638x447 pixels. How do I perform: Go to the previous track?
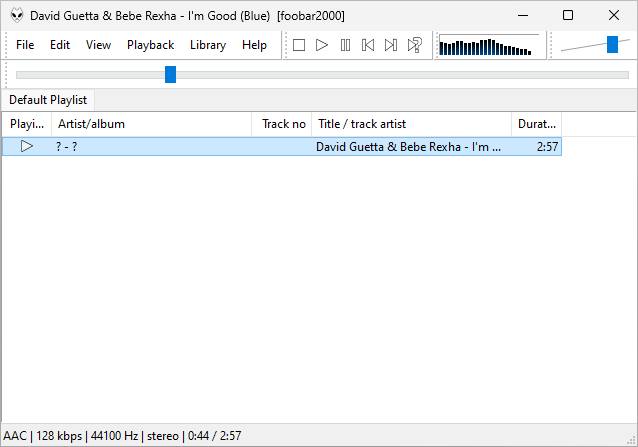368,45
